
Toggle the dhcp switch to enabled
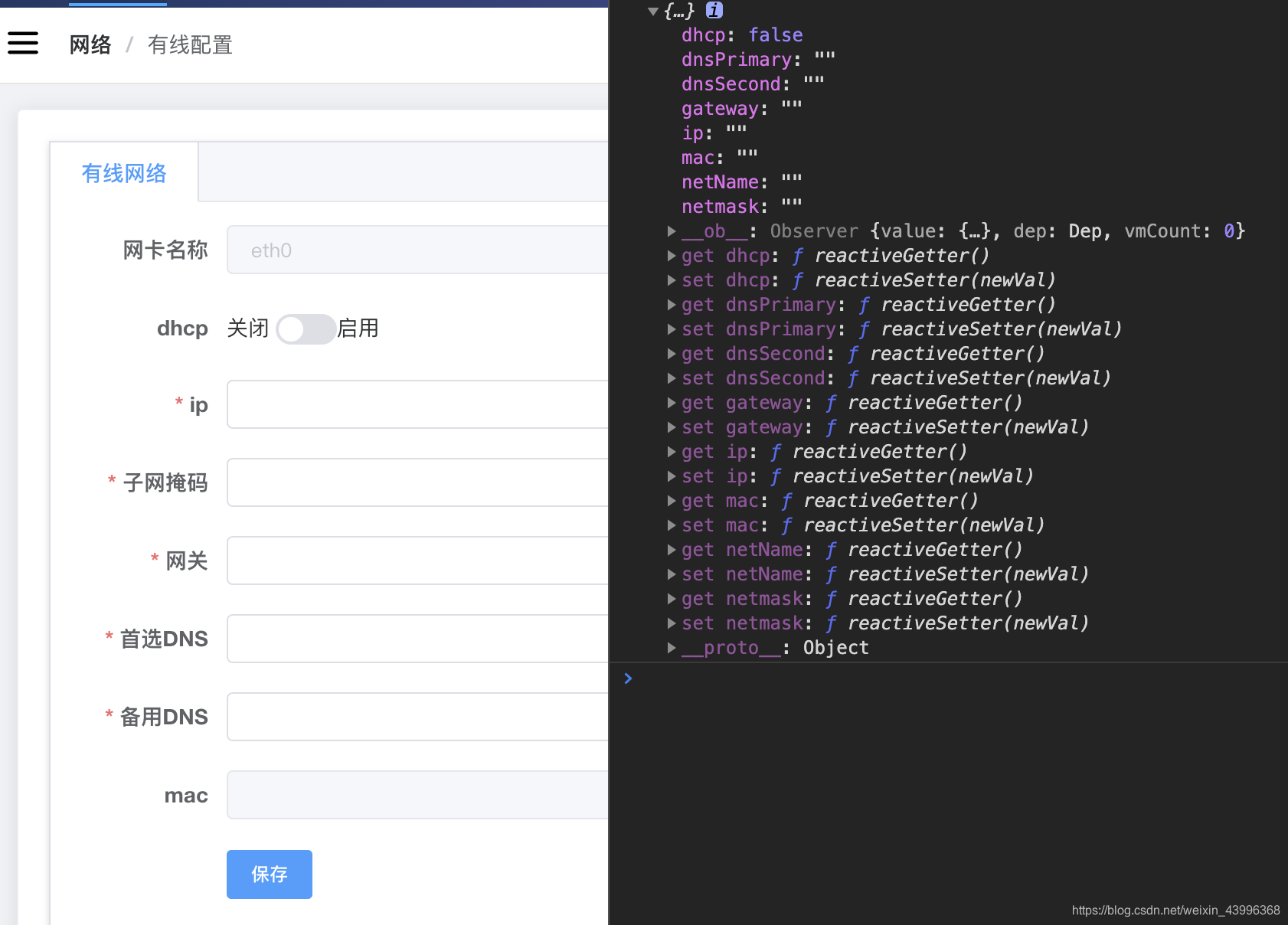306,328
